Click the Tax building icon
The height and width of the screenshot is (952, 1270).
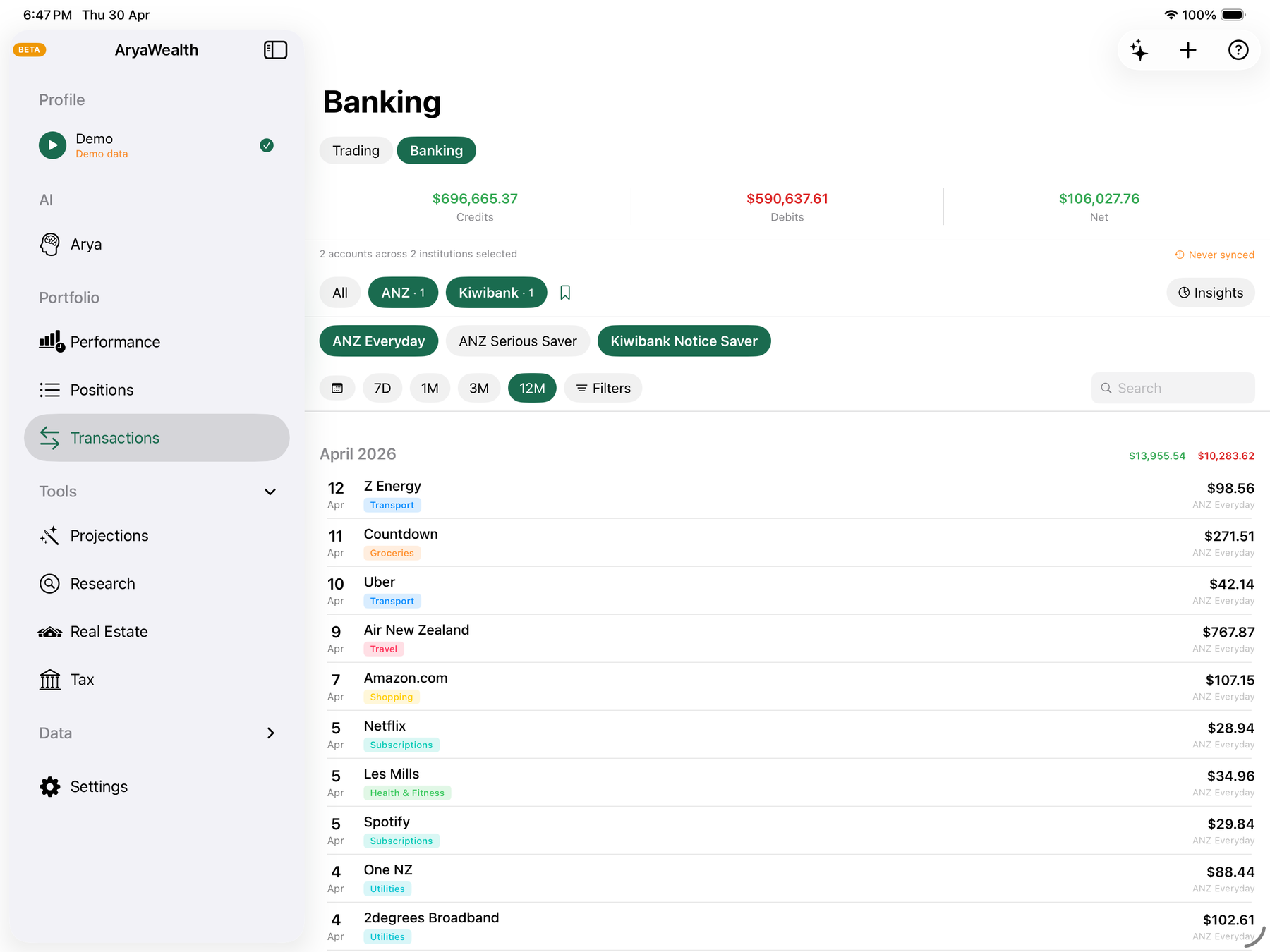(49, 680)
